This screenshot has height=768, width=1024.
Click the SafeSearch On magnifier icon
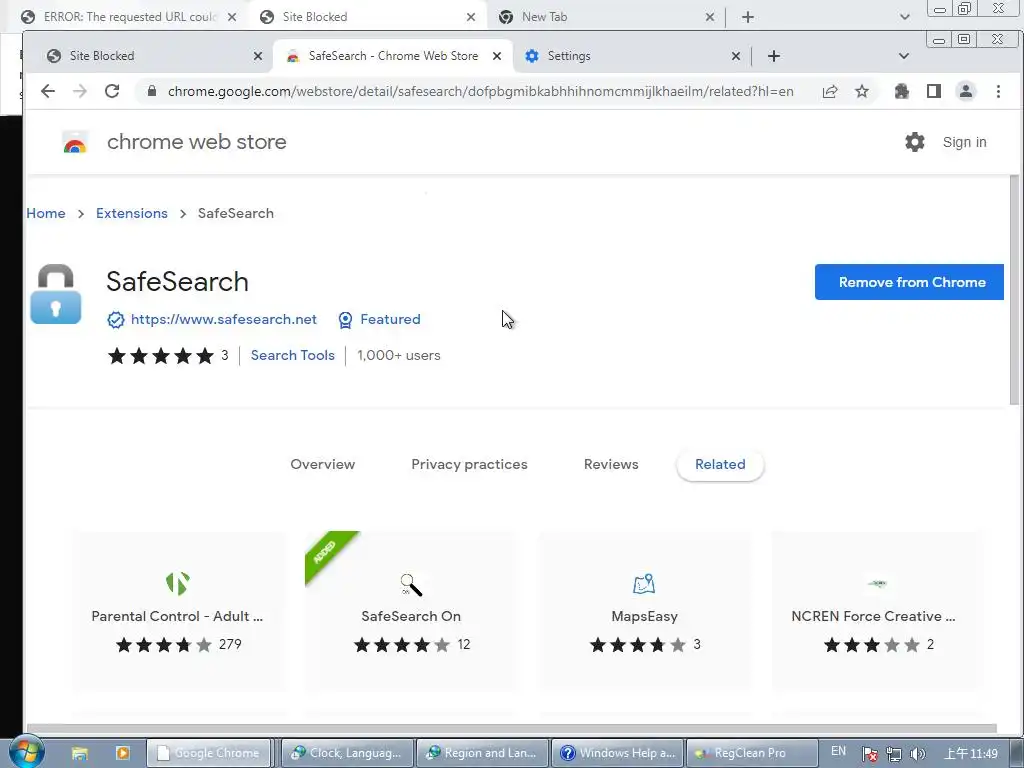click(x=411, y=584)
